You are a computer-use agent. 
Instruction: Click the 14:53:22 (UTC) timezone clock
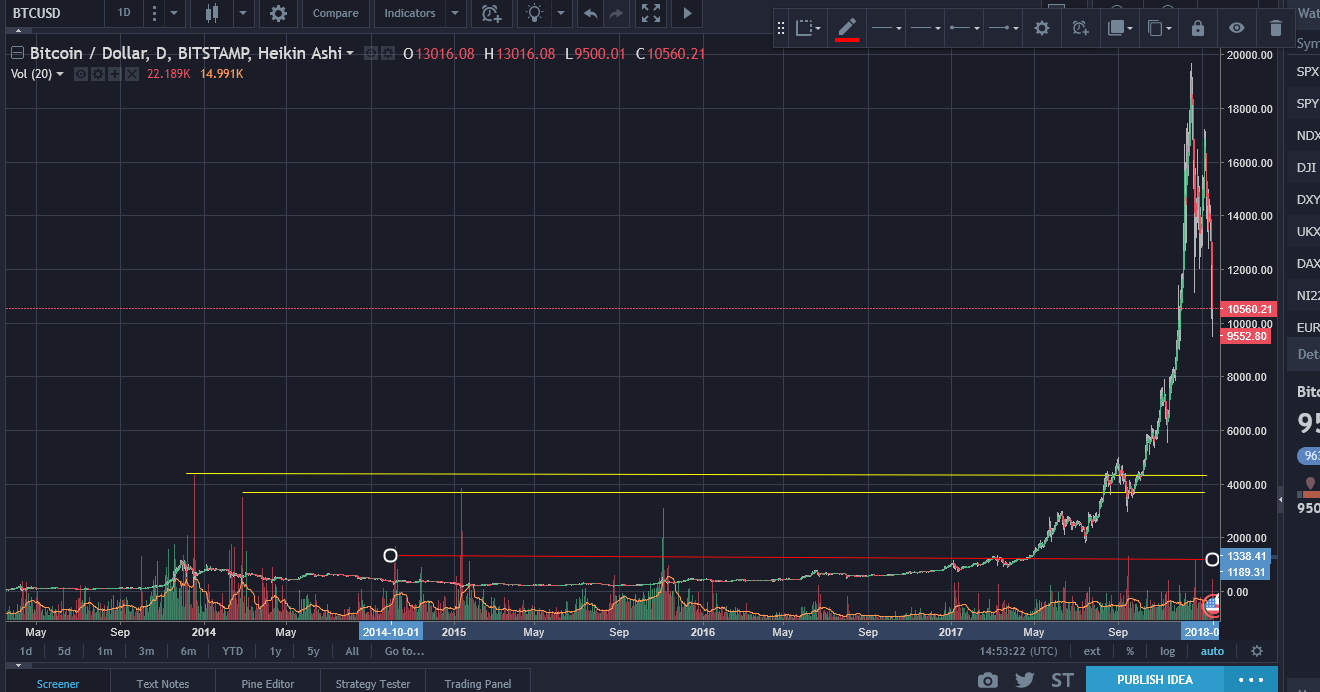coord(1019,651)
